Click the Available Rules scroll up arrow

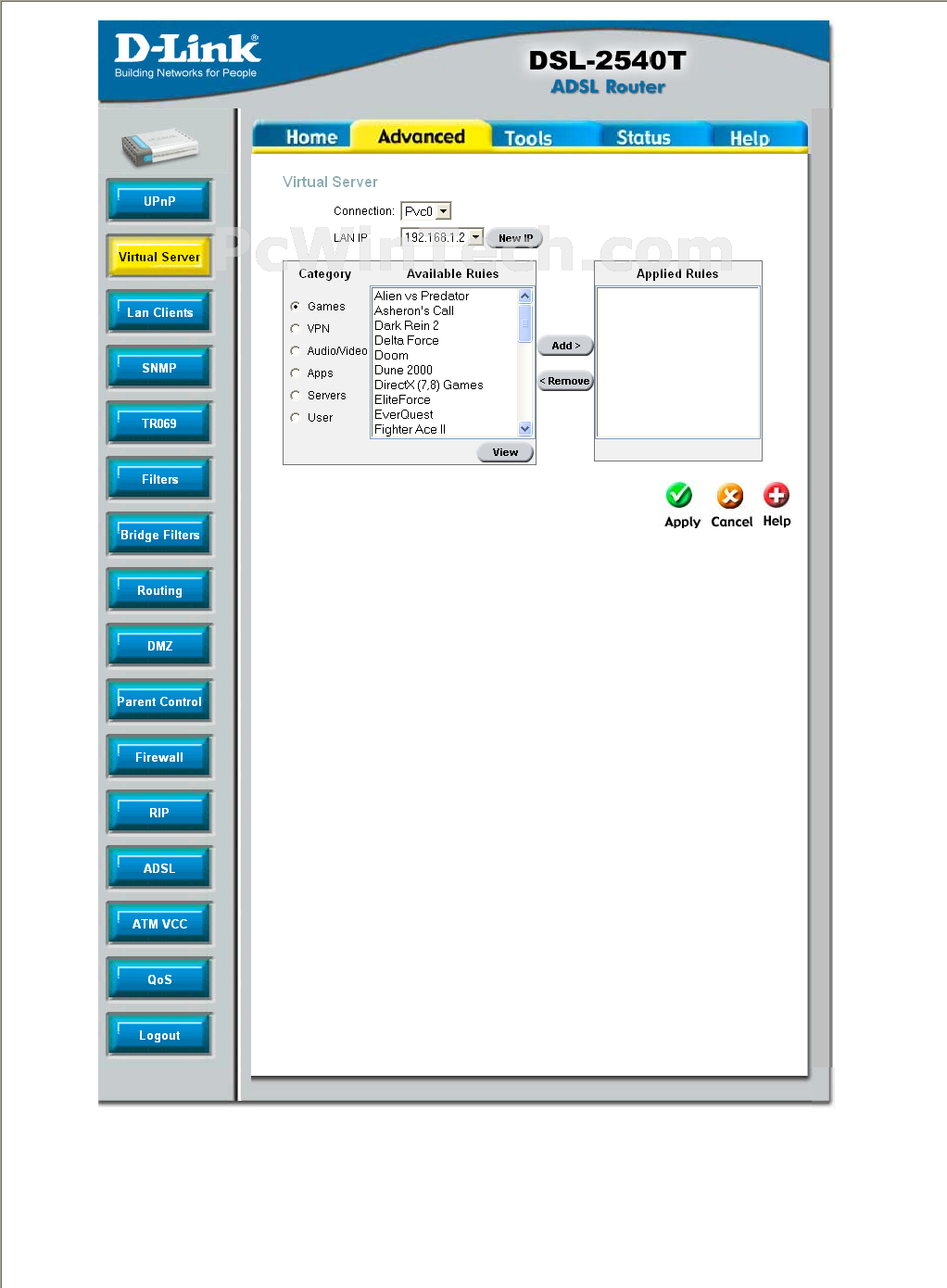525,296
